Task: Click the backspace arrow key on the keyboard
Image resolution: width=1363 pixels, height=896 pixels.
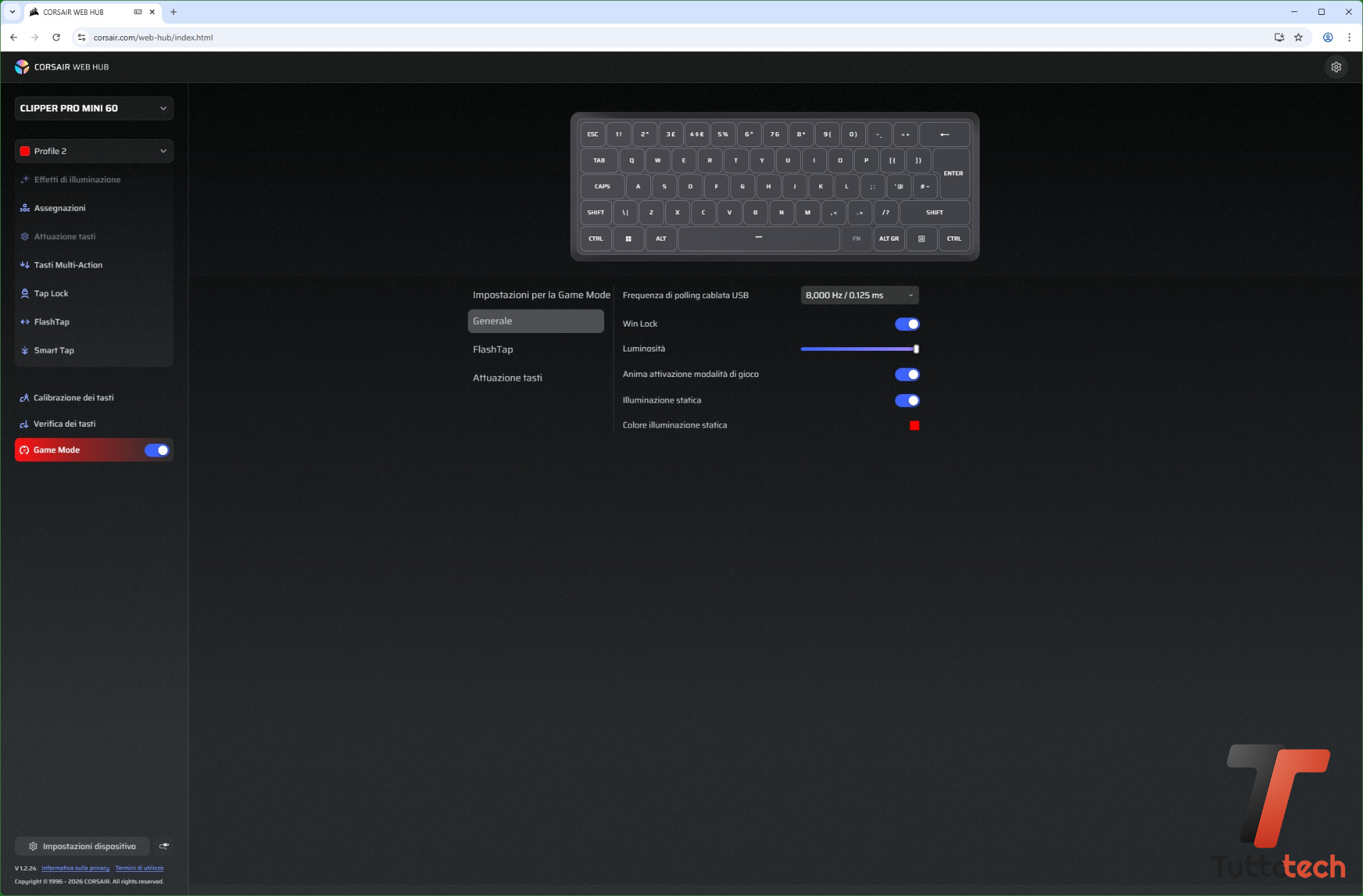Action: click(945, 134)
